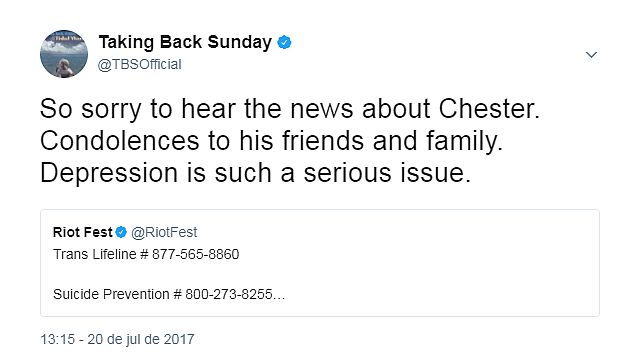Viewport: 640px width, 361px height.
Task: Open the quoted Riot Fest tweet card
Action: point(320,263)
